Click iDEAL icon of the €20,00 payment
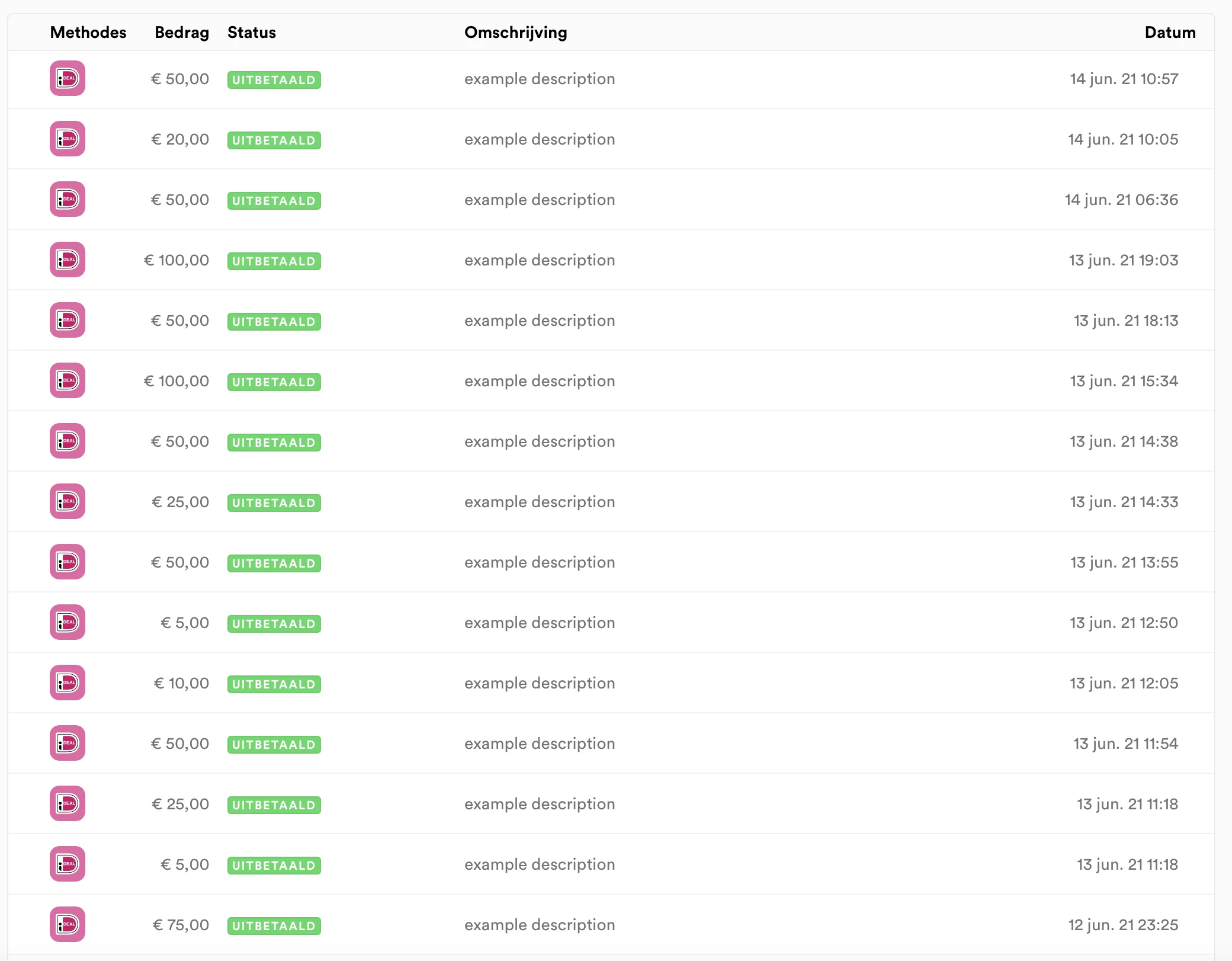The width and height of the screenshot is (1232, 961). click(x=68, y=139)
